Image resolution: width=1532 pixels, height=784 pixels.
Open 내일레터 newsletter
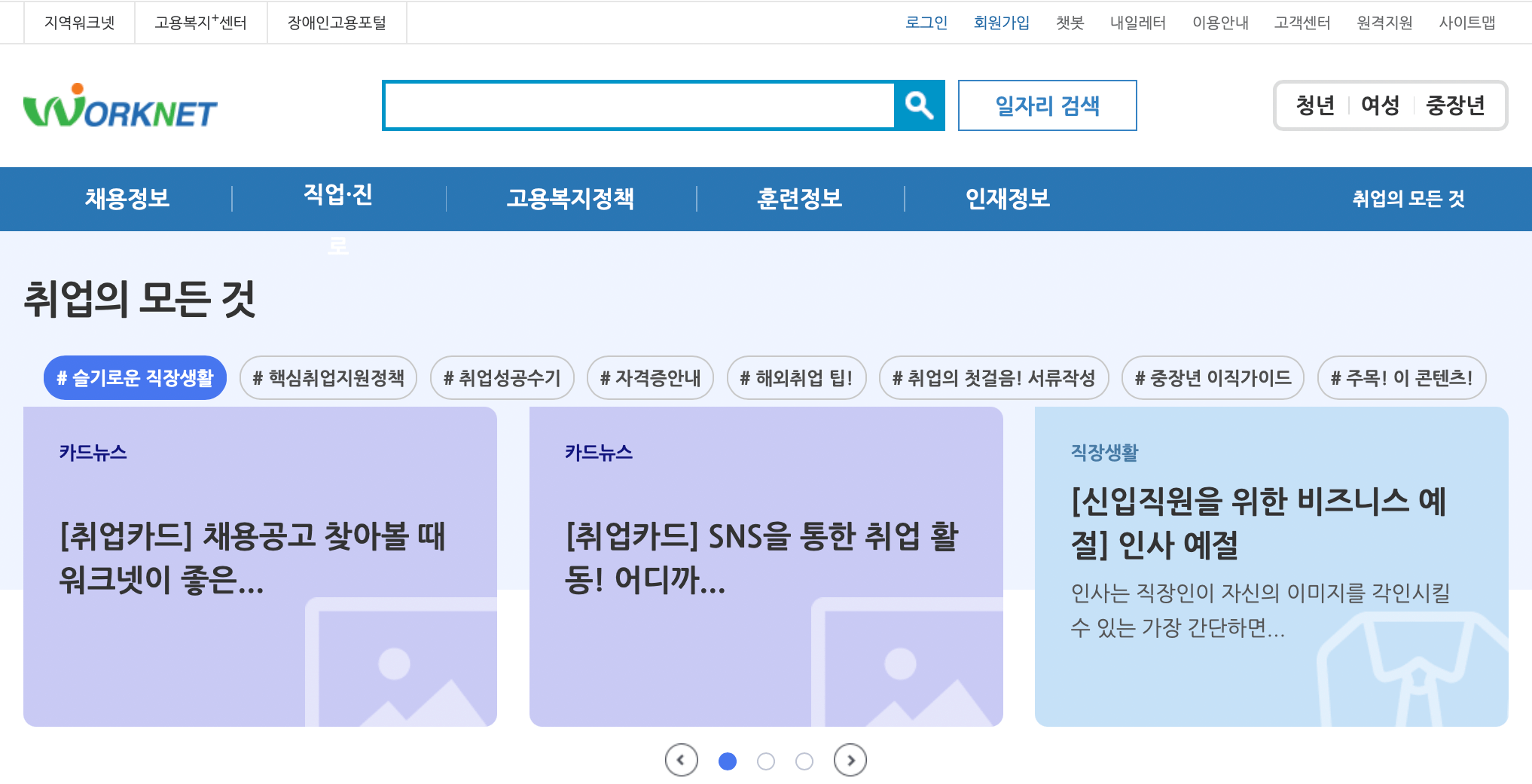tap(1138, 23)
